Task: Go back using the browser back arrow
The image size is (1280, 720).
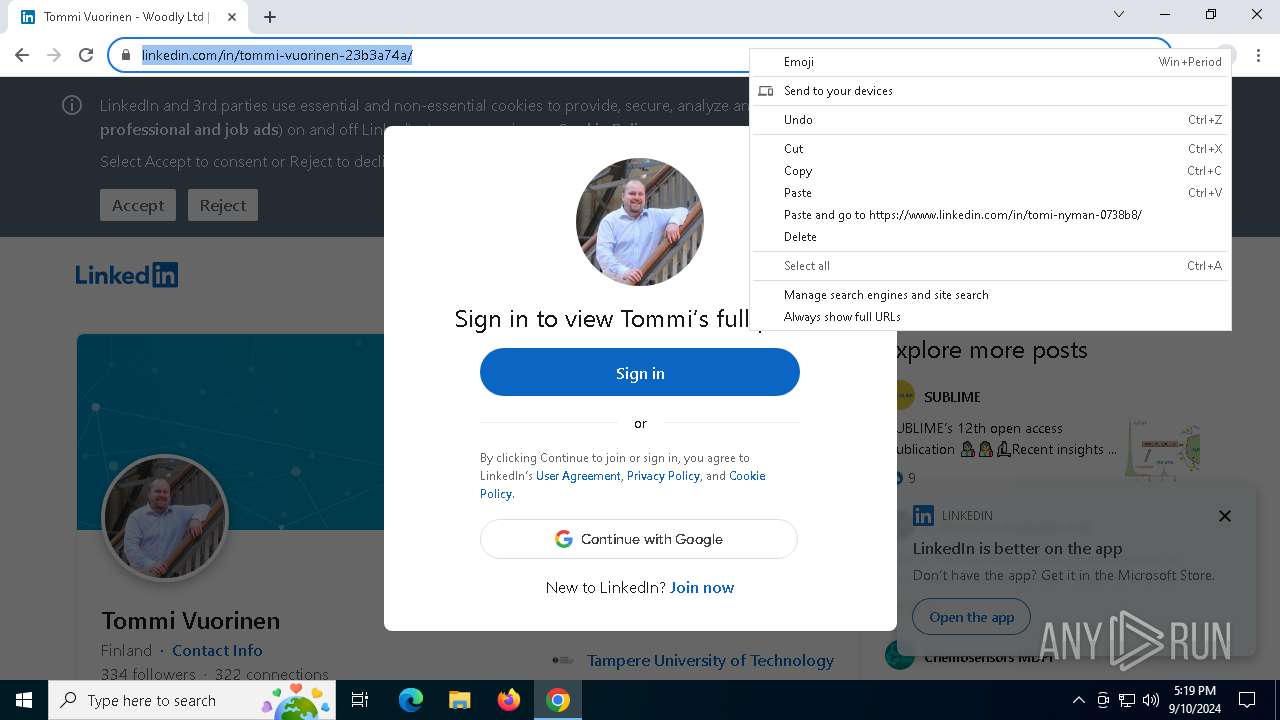Action: point(22,55)
